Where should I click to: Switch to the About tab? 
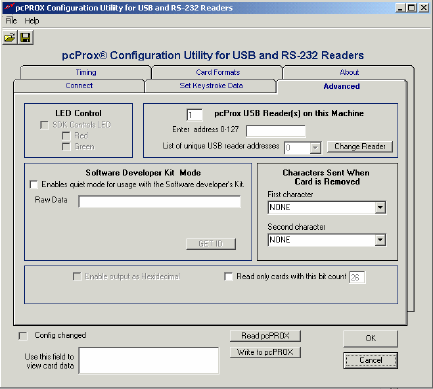tap(349, 72)
